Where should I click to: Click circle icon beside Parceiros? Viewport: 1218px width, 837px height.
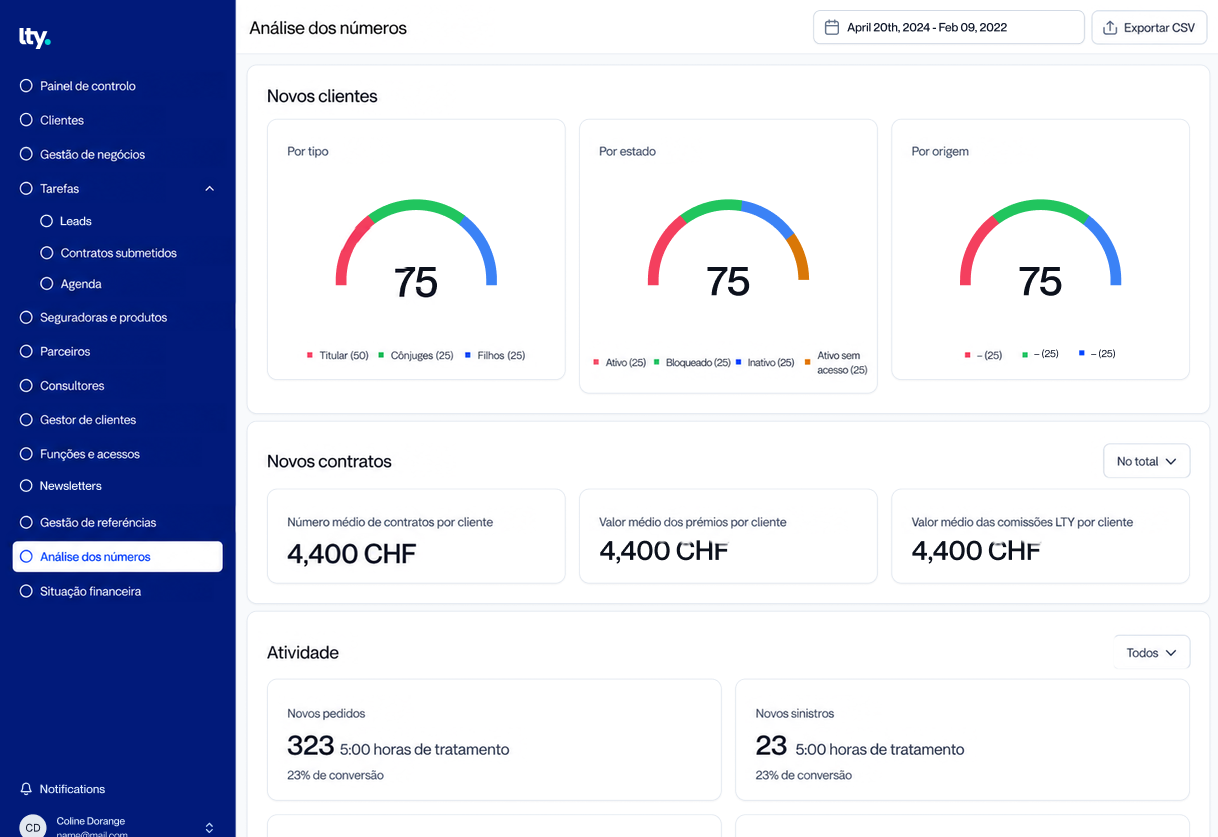click(27, 351)
